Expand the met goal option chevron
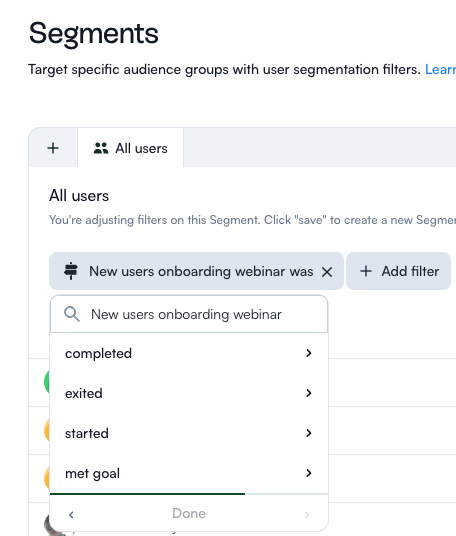The height and width of the screenshot is (536, 456). pos(309,473)
